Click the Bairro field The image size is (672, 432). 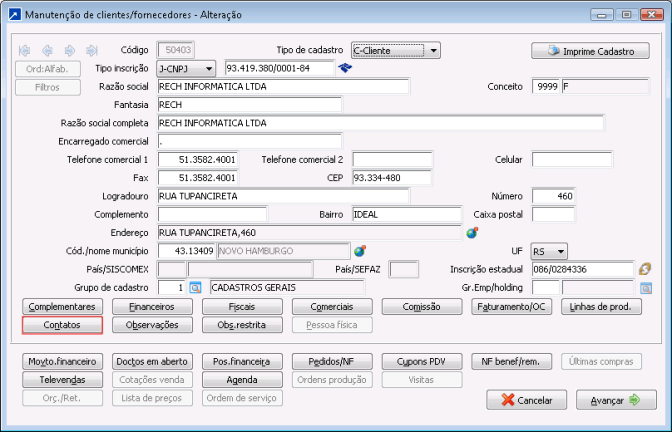click(407, 215)
